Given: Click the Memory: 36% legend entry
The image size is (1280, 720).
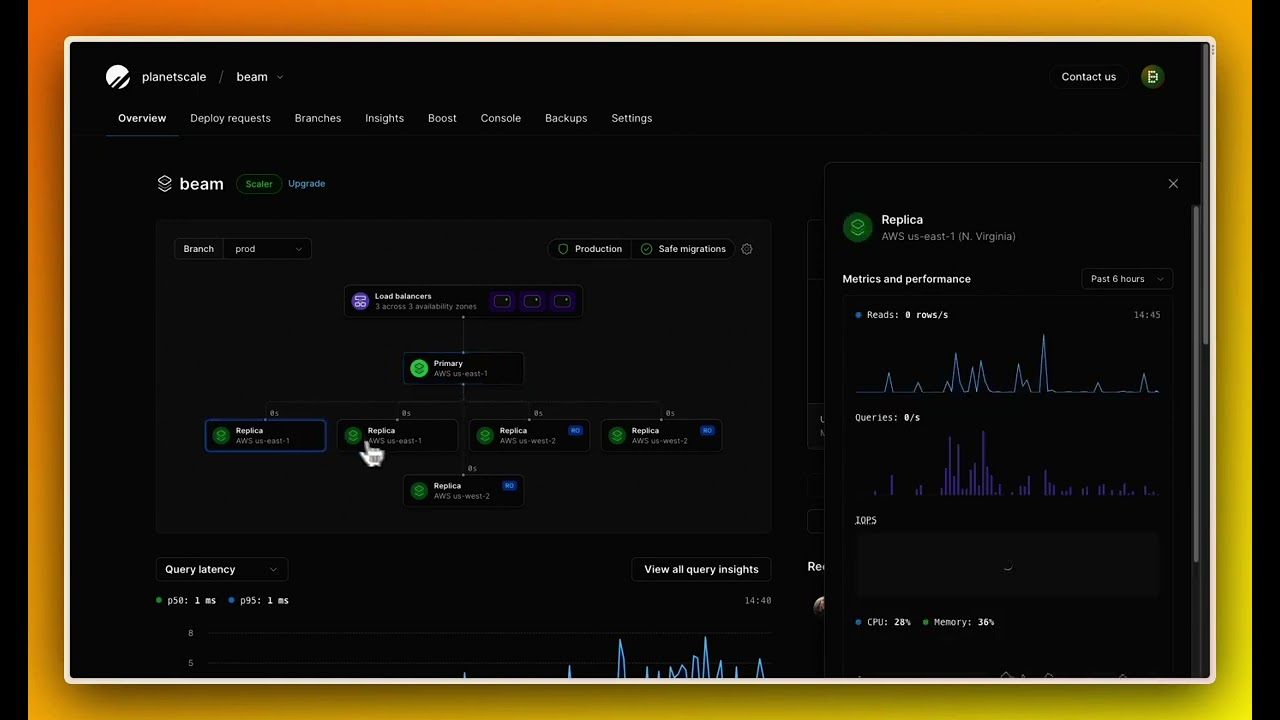Looking at the screenshot, I should point(958,622).
